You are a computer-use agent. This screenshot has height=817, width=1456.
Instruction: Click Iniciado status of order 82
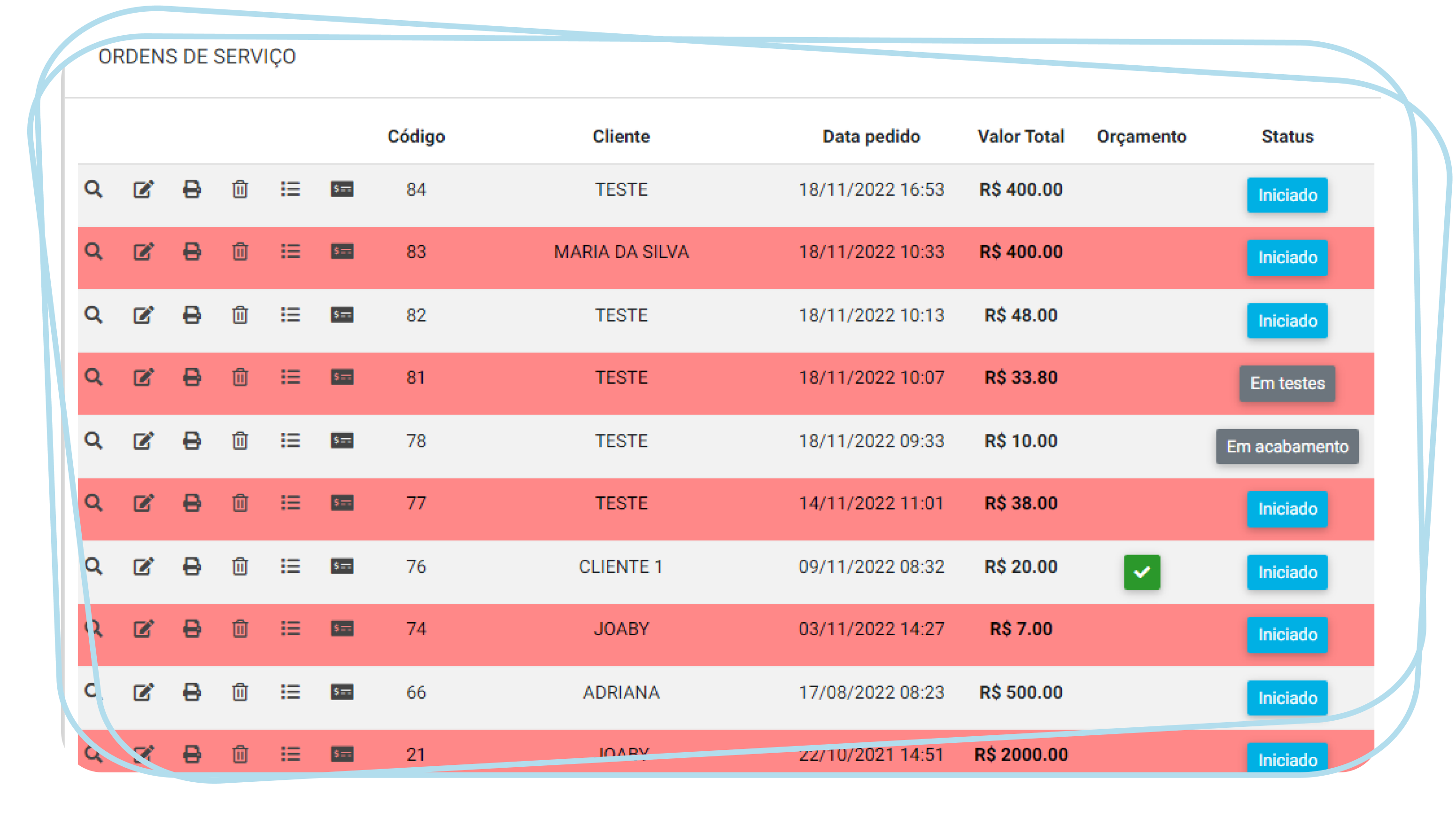click(1287, 321)
